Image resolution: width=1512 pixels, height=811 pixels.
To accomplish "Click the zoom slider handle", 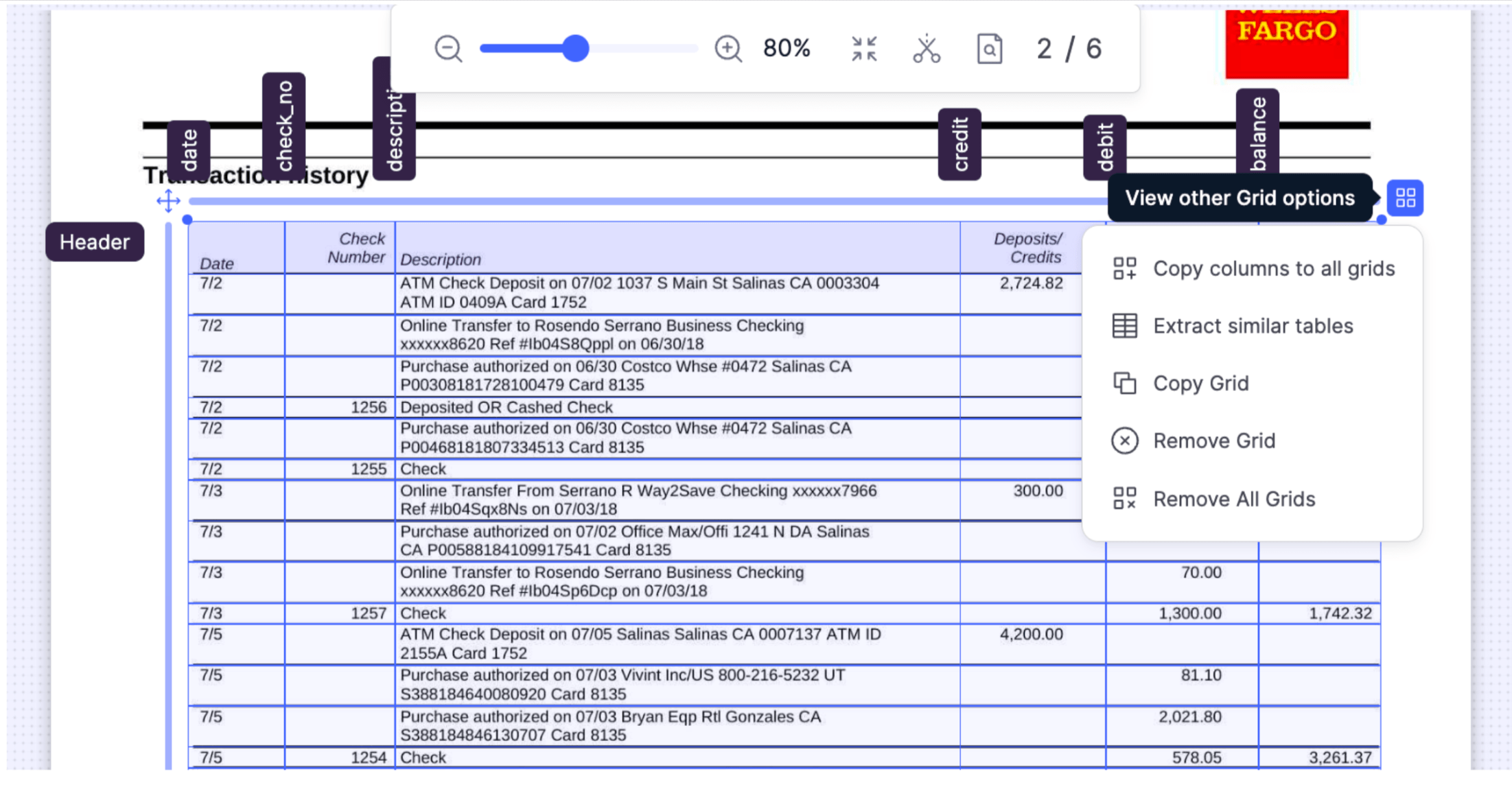I will click(x=575, y=49).
